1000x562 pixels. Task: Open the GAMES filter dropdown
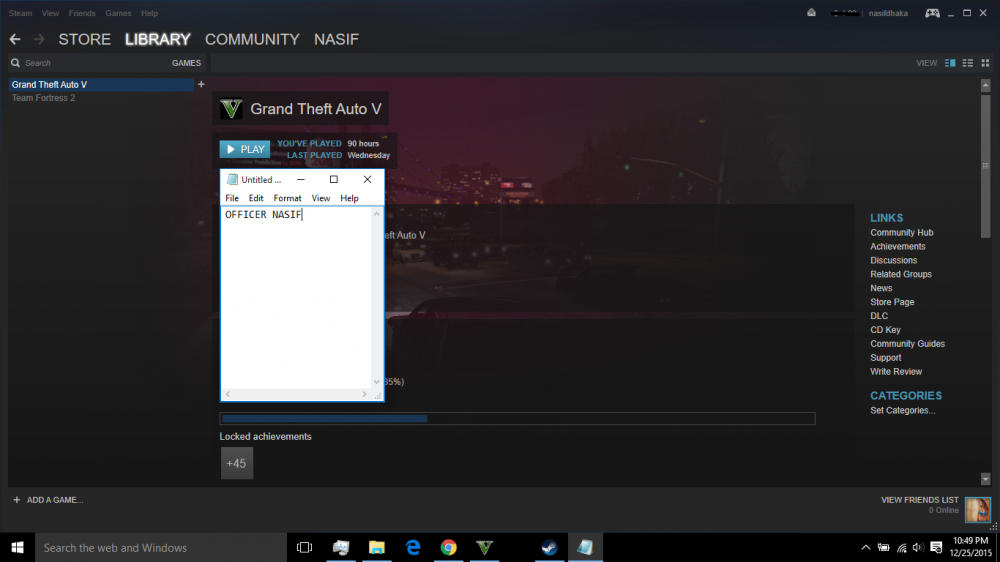(186, 63)
